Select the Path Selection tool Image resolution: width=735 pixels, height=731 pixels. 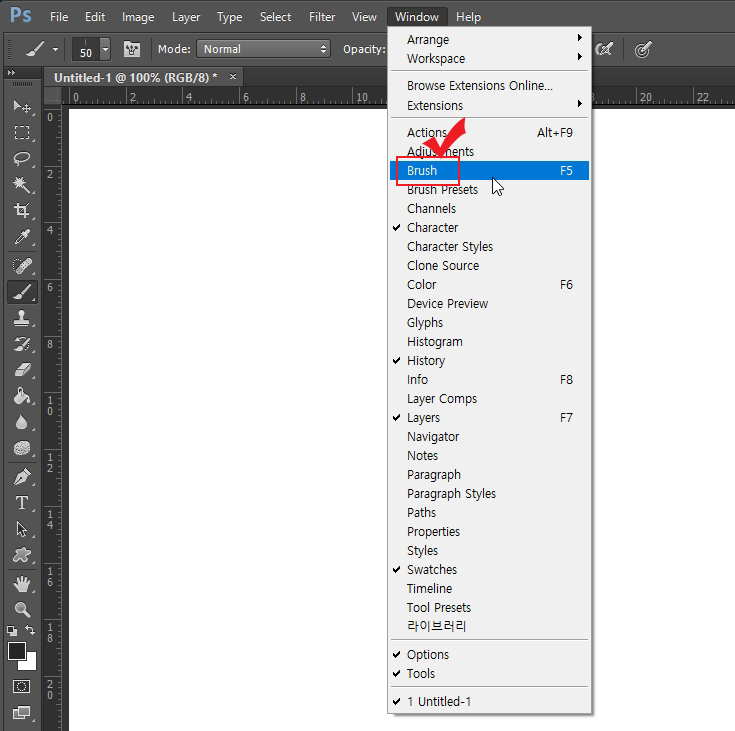click(22, 529)
